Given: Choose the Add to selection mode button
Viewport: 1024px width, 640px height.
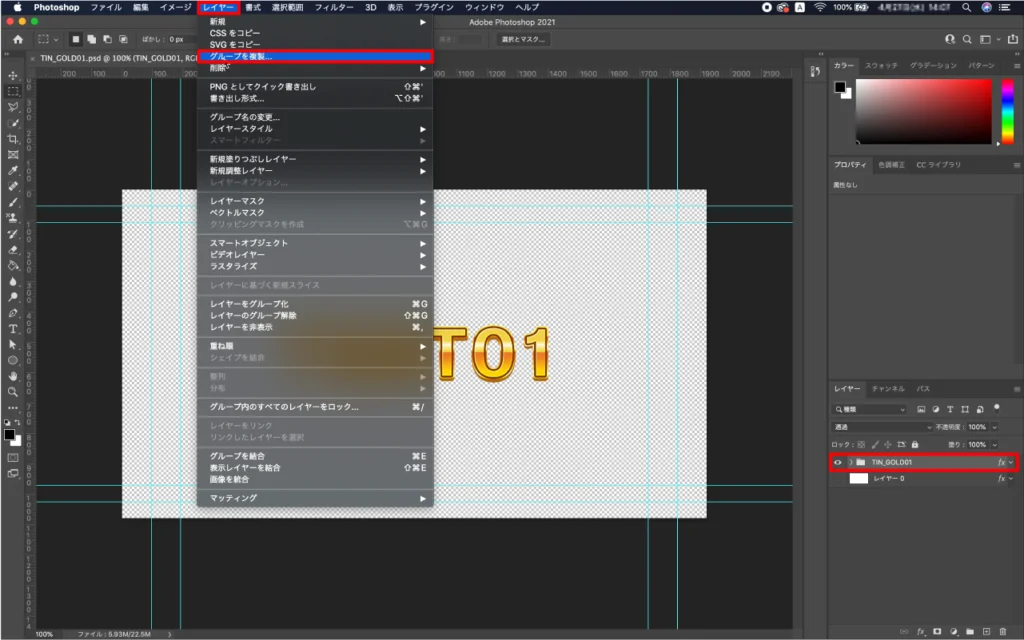Looking at the screenshot, I should (x=91, y=39).
